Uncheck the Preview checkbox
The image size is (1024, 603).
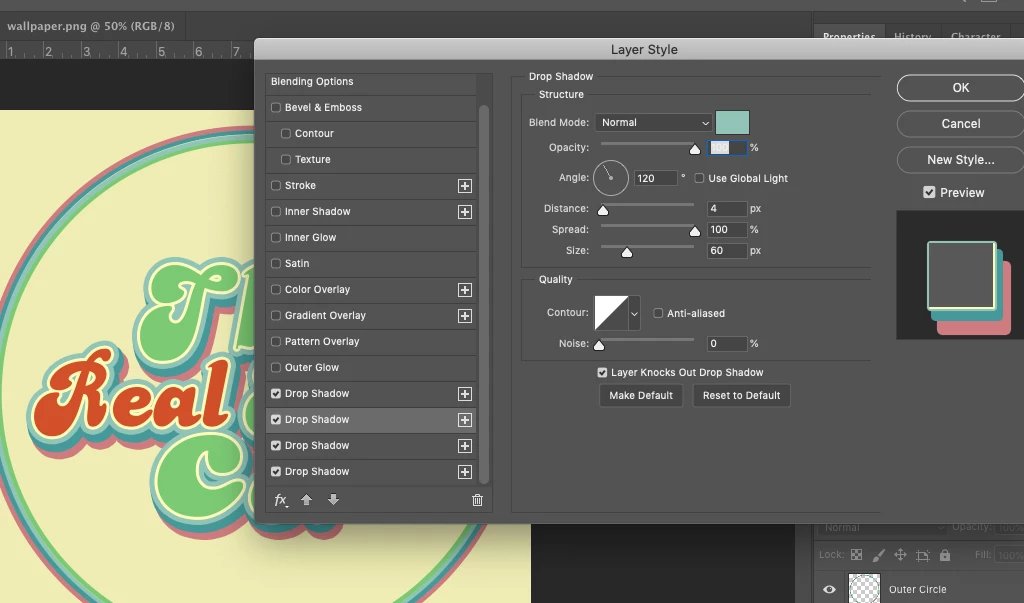tap(929, 192)
